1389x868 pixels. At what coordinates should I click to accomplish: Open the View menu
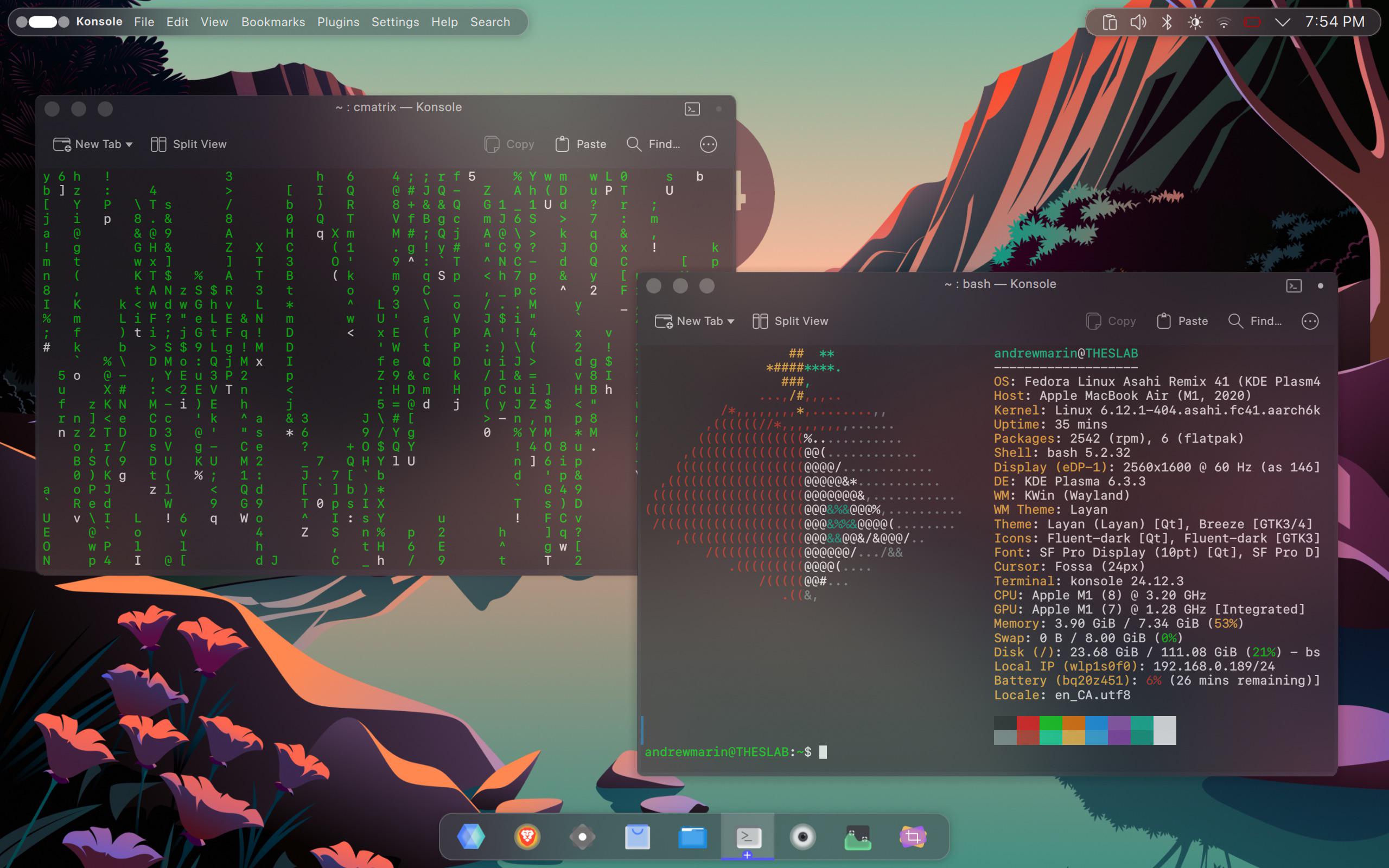[214, 22]
